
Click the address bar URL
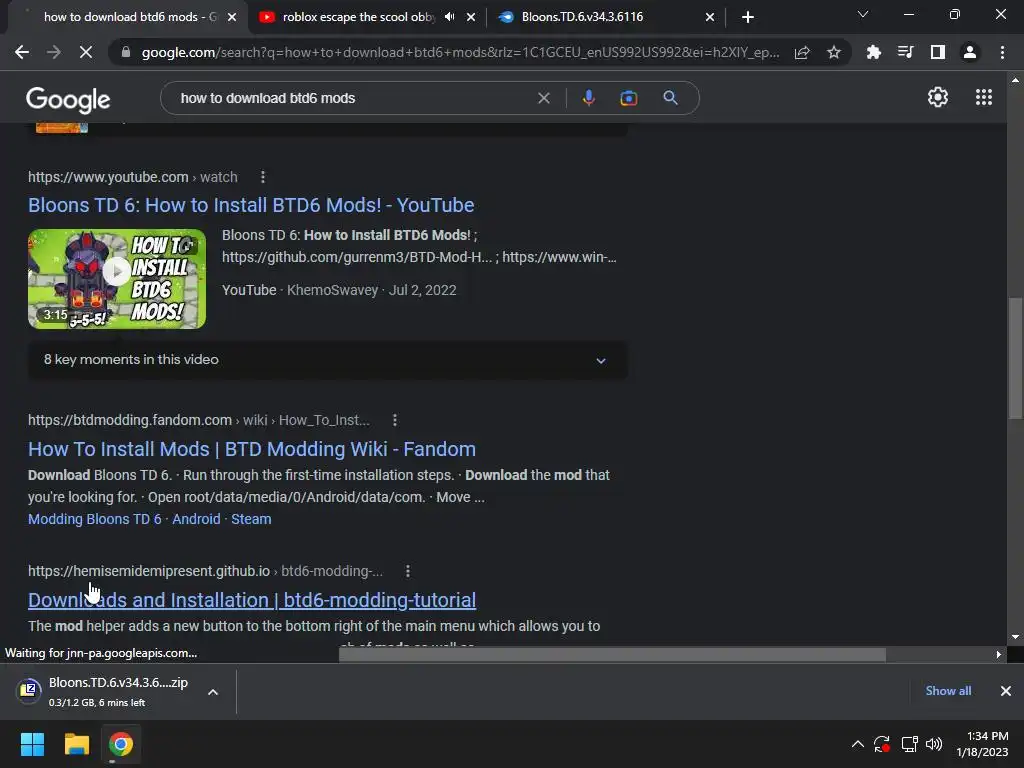coord(460,52)
